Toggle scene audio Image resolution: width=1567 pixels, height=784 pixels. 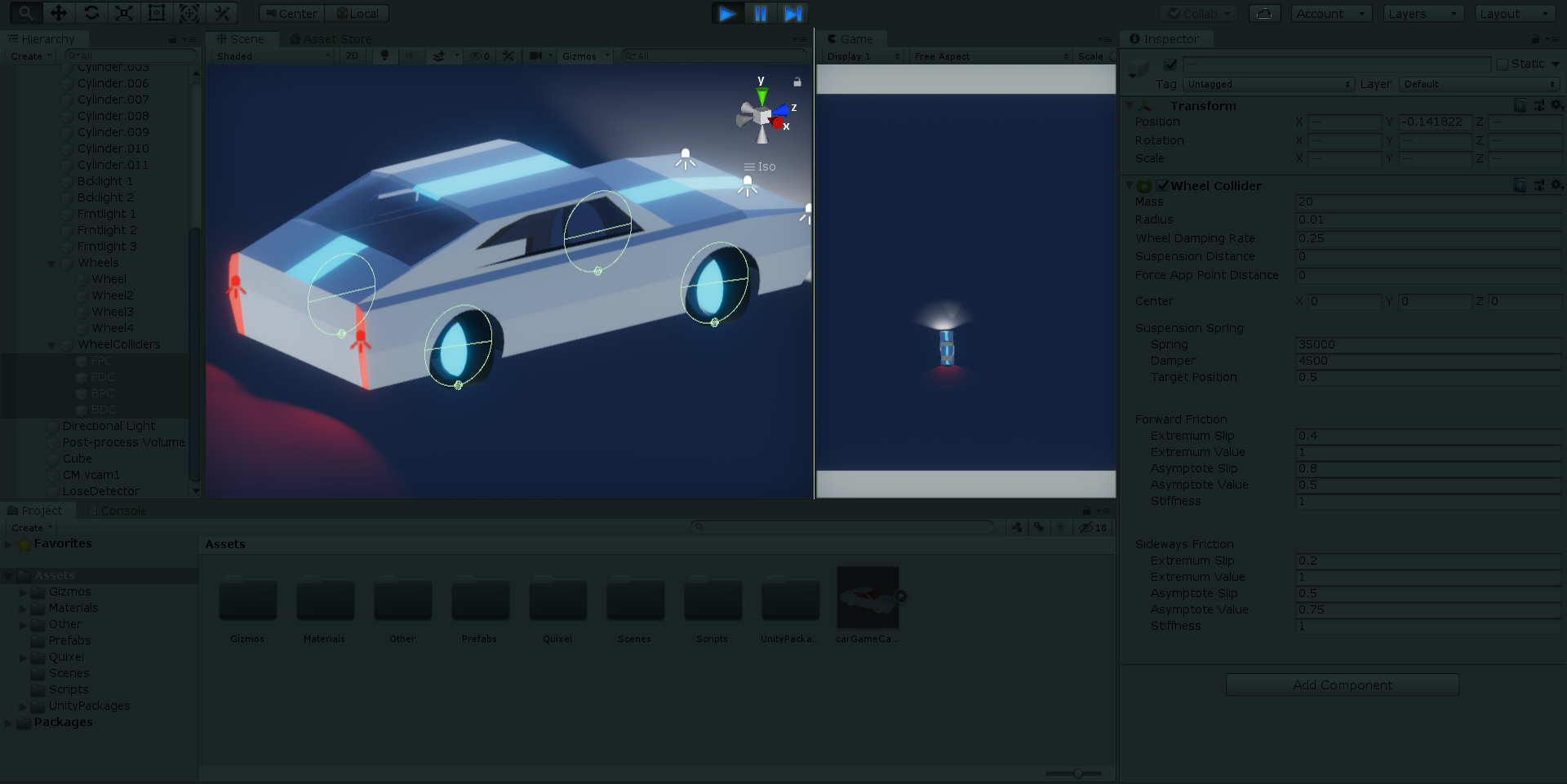tap(411, 55)
